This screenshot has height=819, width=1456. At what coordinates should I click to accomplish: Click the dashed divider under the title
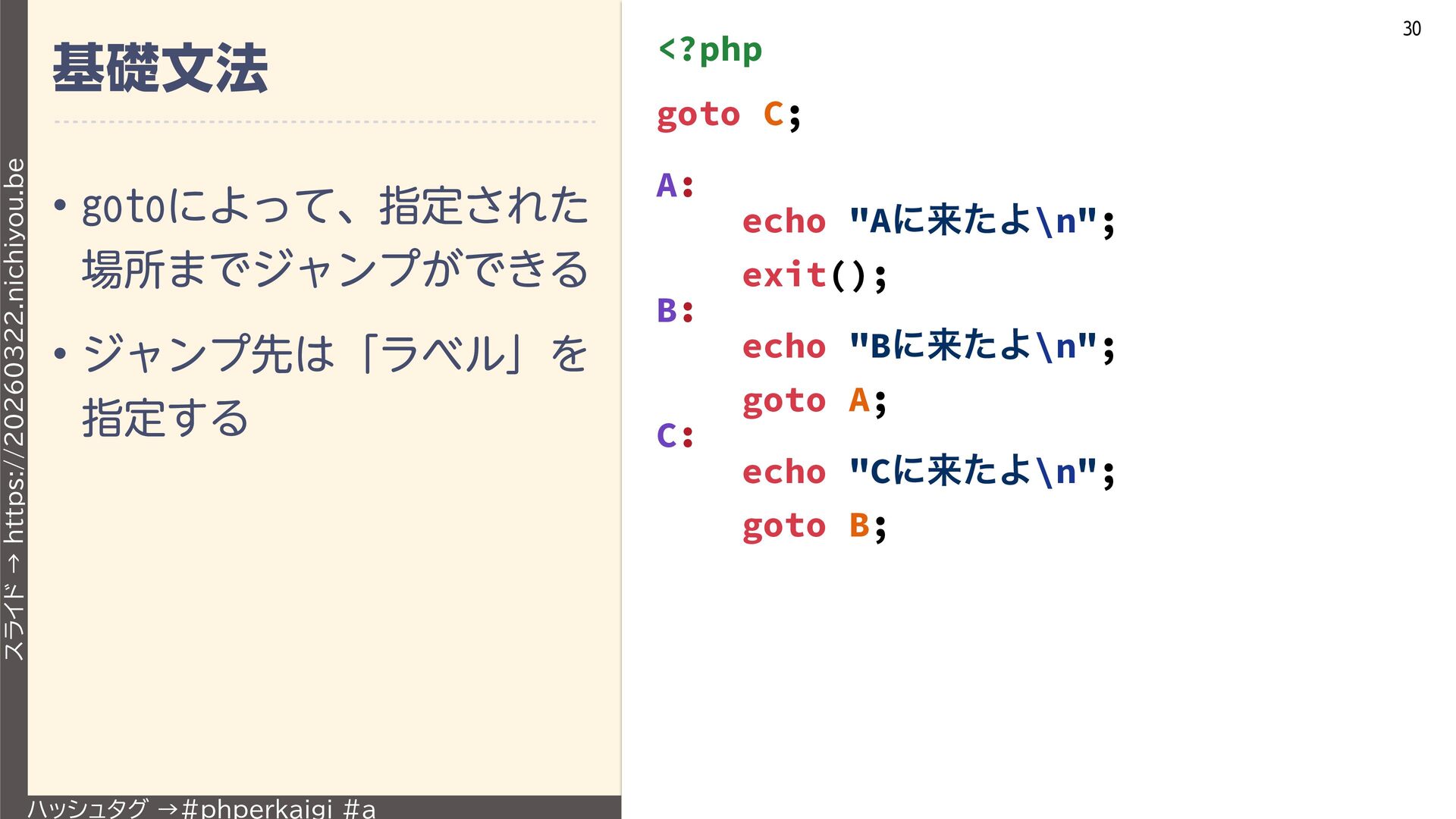click(325, 121)
